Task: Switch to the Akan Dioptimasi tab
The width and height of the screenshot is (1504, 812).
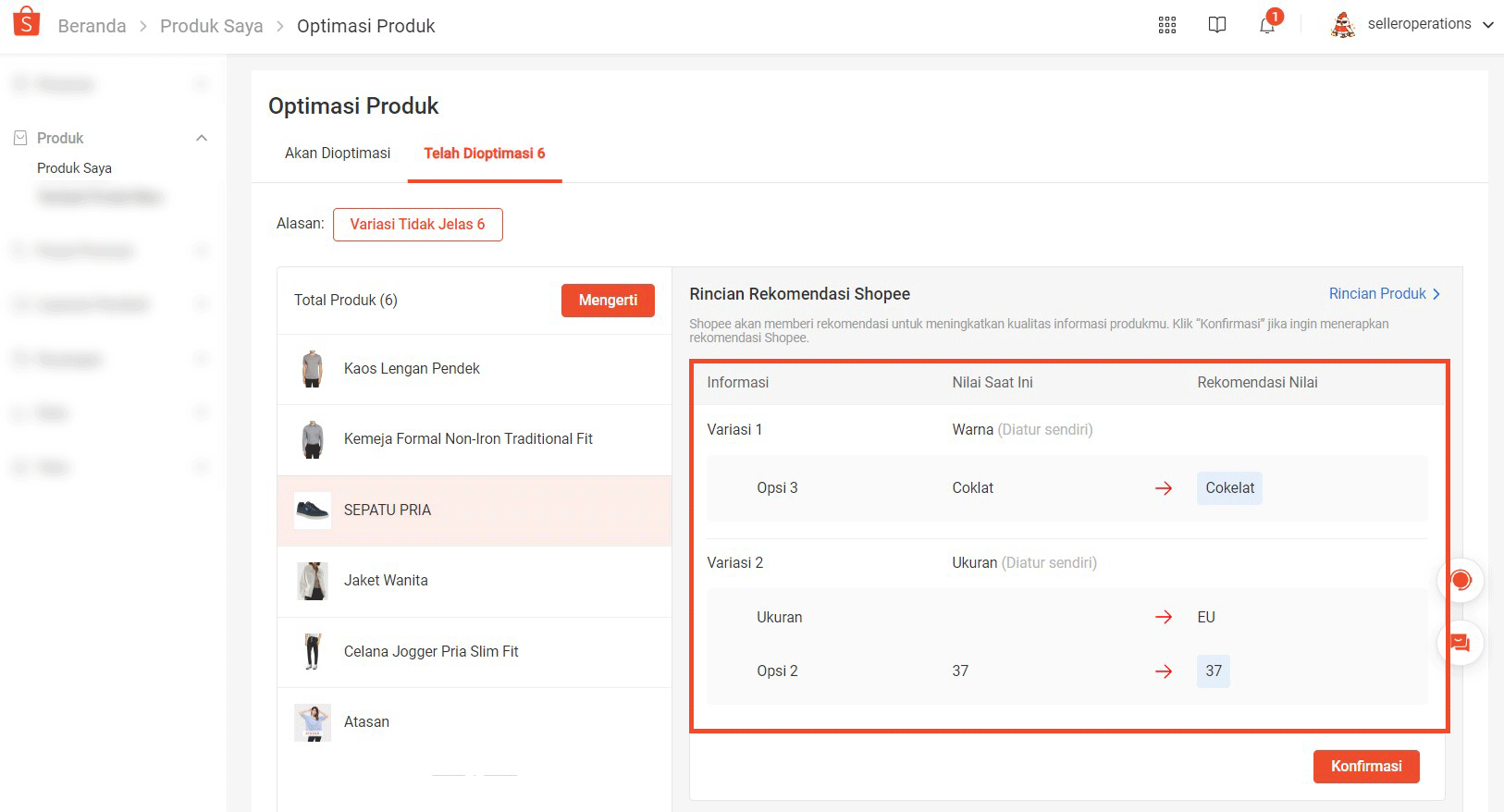Action: pos(337,154)
